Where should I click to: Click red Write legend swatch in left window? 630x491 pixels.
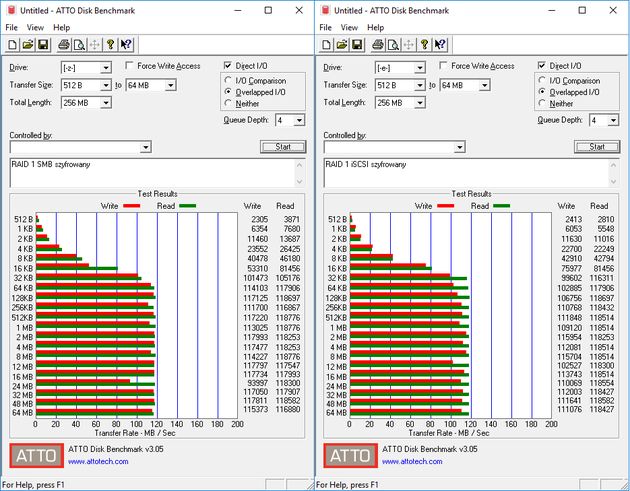pyautogui.click(x=132, y=206)
